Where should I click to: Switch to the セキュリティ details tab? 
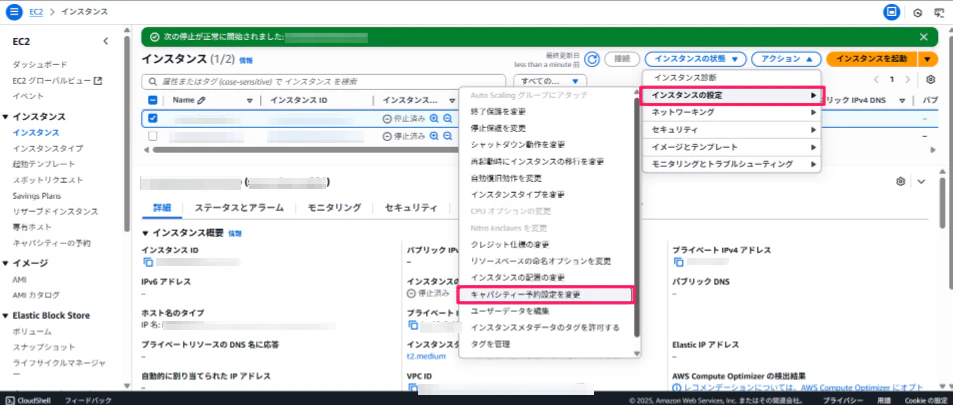[411, 207]
